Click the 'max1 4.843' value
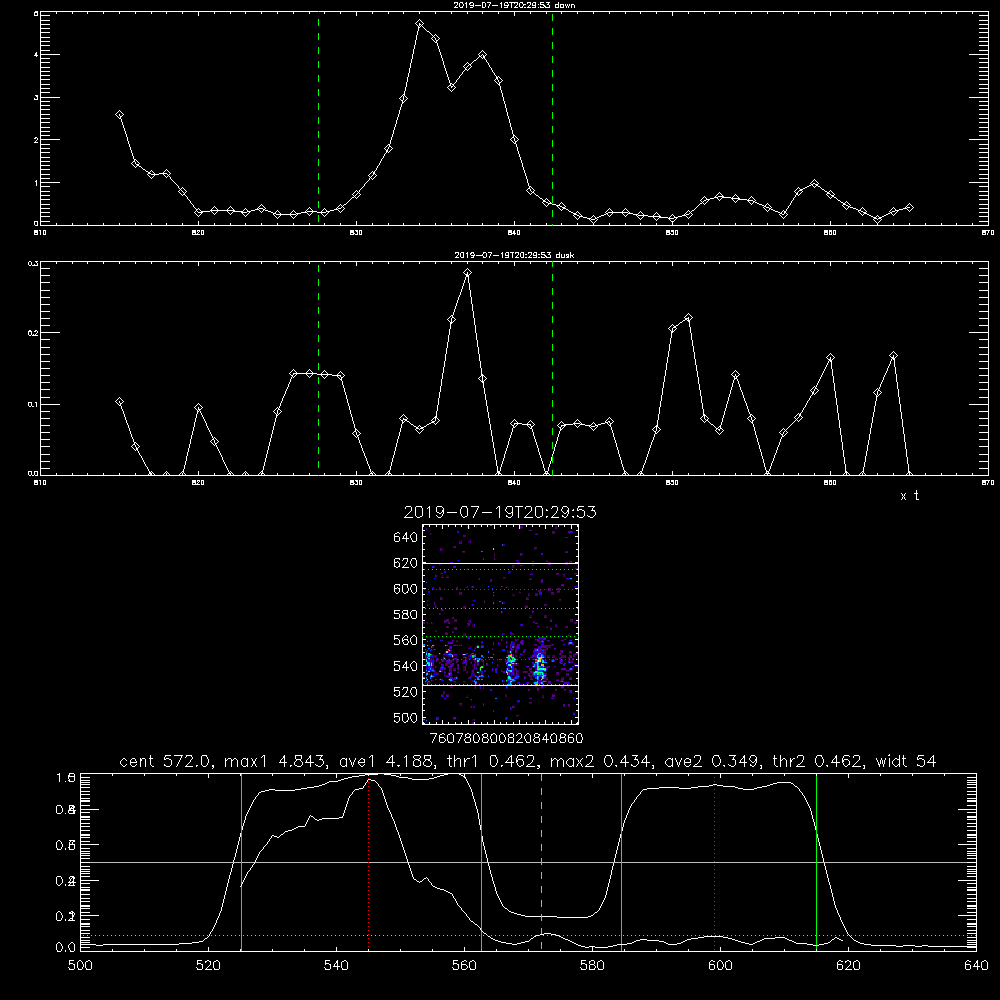 pyautogui.click(x=273, y=761)
